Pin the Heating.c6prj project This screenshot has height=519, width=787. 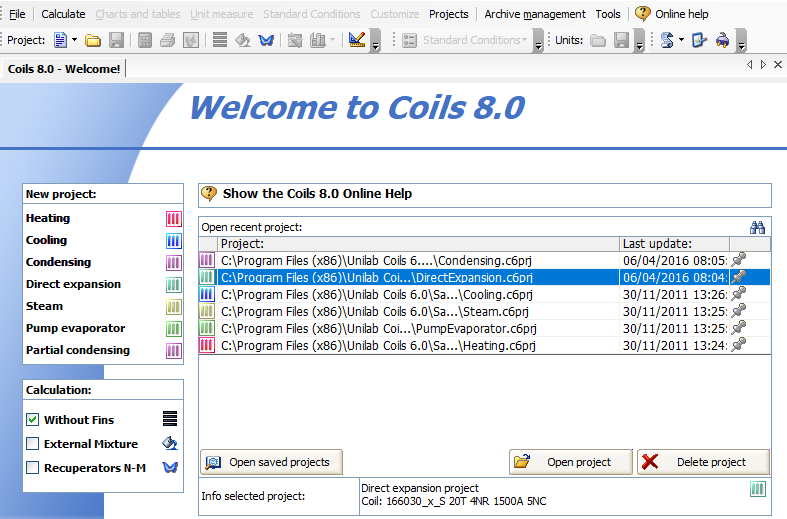(738, 345)
